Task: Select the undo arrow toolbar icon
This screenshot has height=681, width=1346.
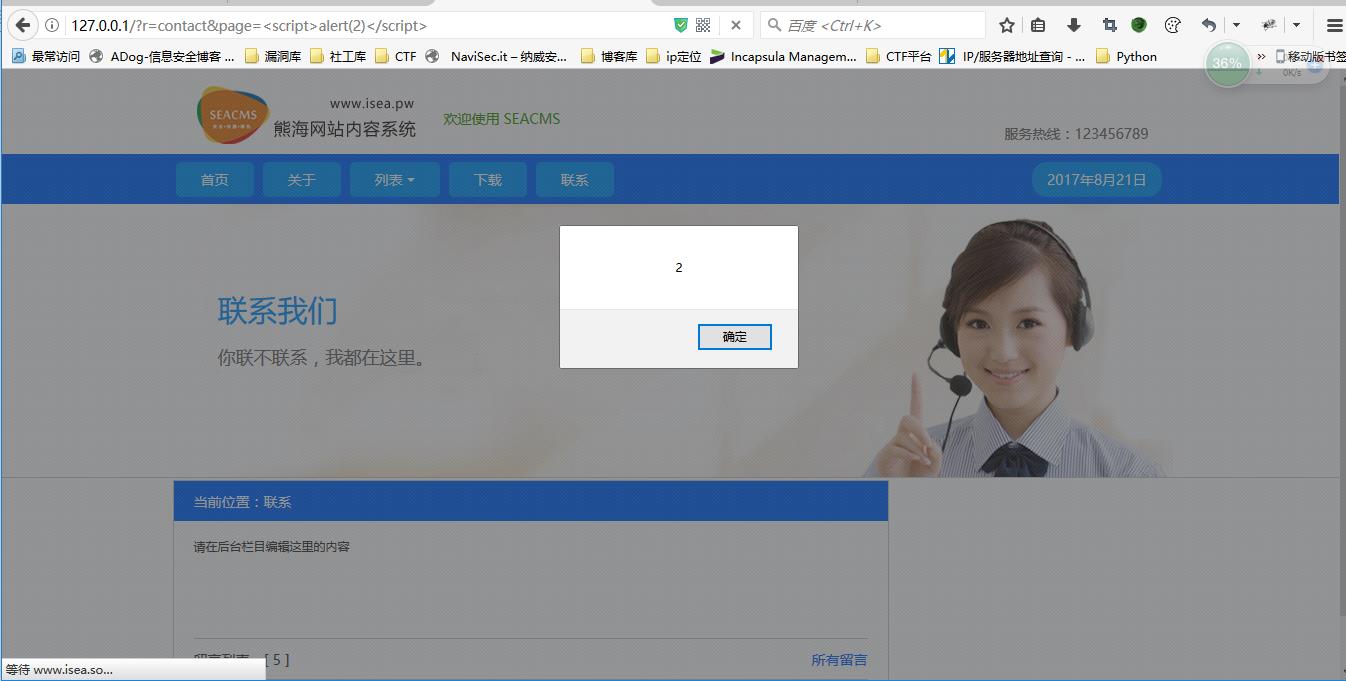Action: [1209, 25]
